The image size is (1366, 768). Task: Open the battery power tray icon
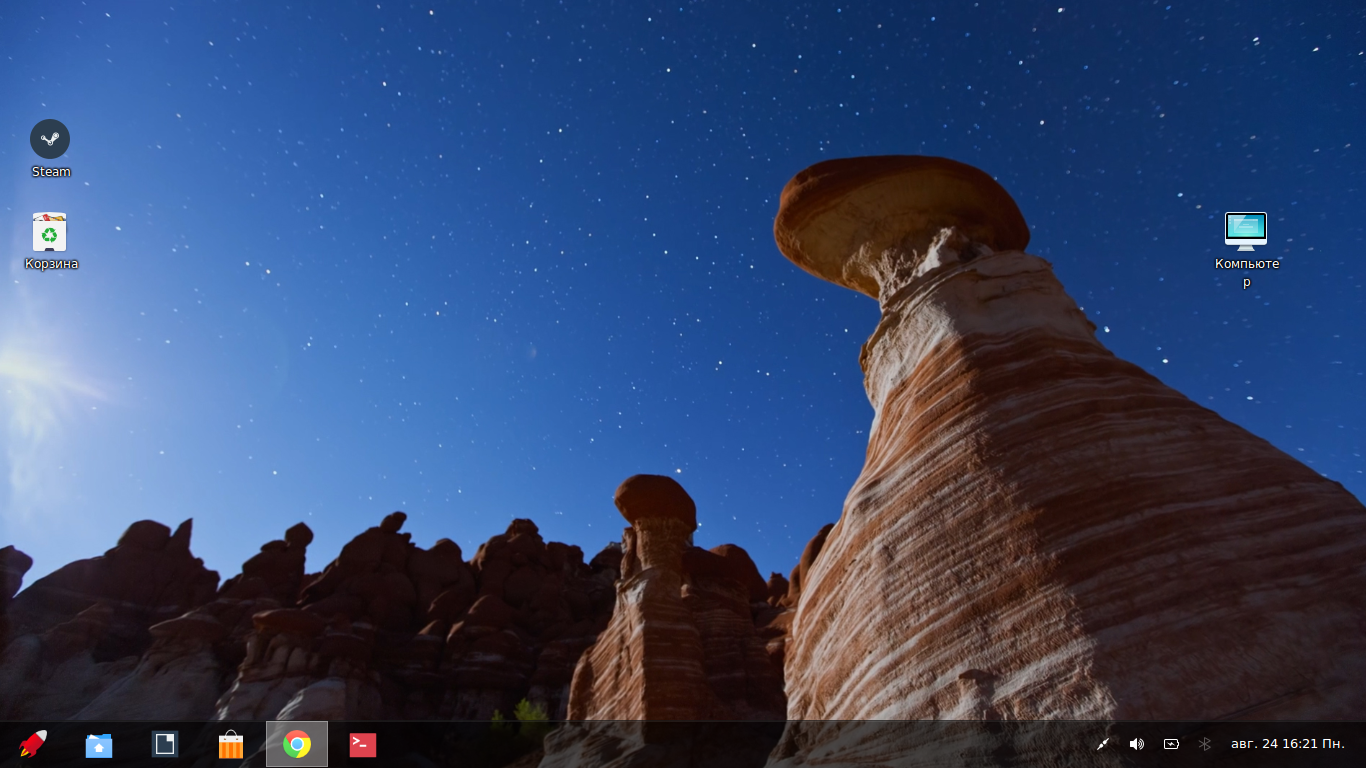(1171, 744)
